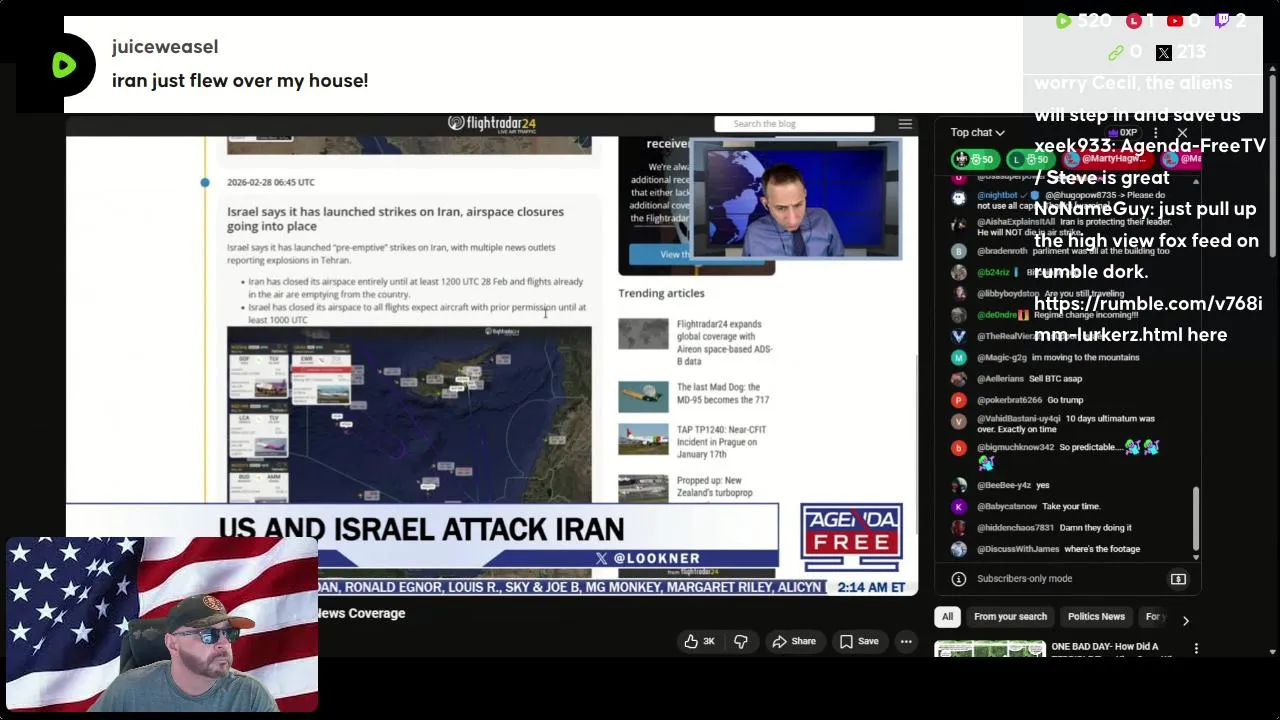Open New Zealand's turboprop article
This screenshot has width=1280, height=720.
tap(714, 486)
